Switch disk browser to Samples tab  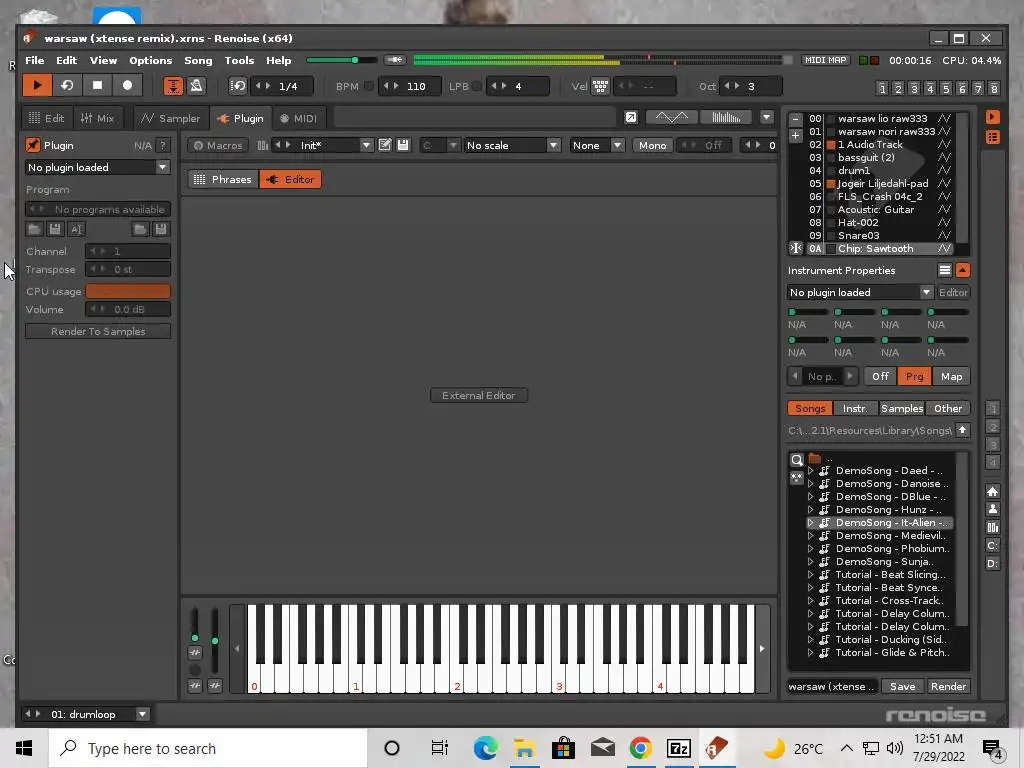click(x=902, y=408)
